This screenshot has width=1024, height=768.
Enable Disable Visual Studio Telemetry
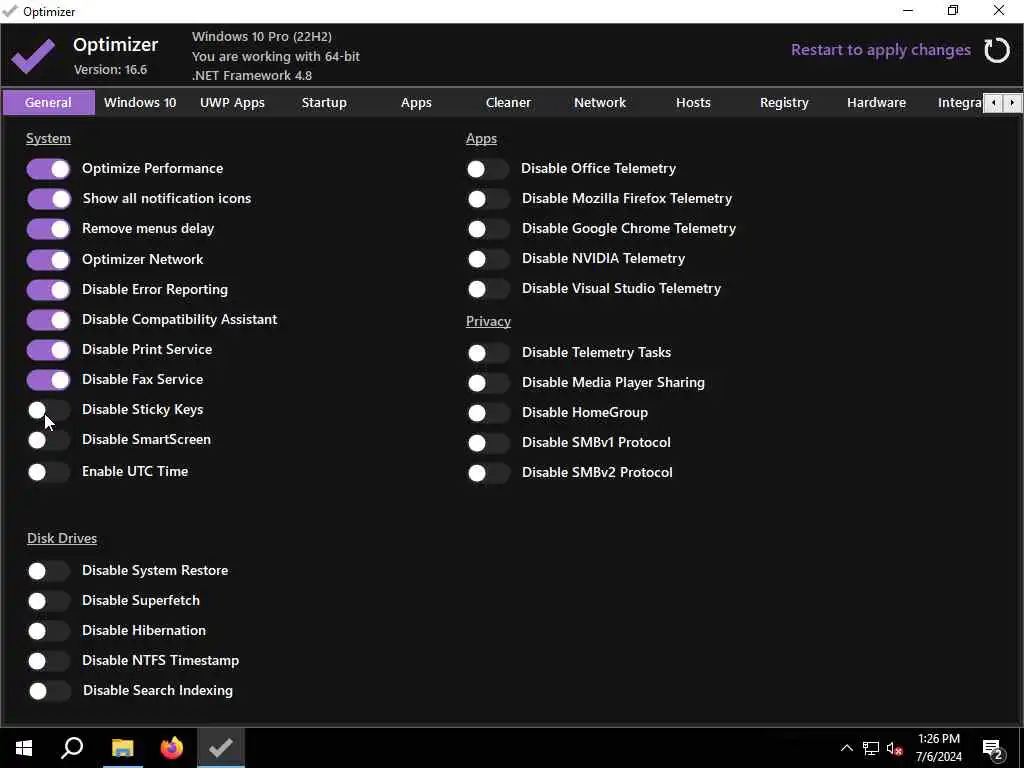point(488,289)
